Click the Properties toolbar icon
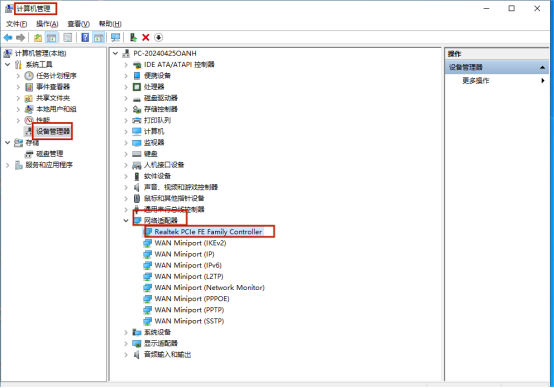 click(x=67, y=37)
